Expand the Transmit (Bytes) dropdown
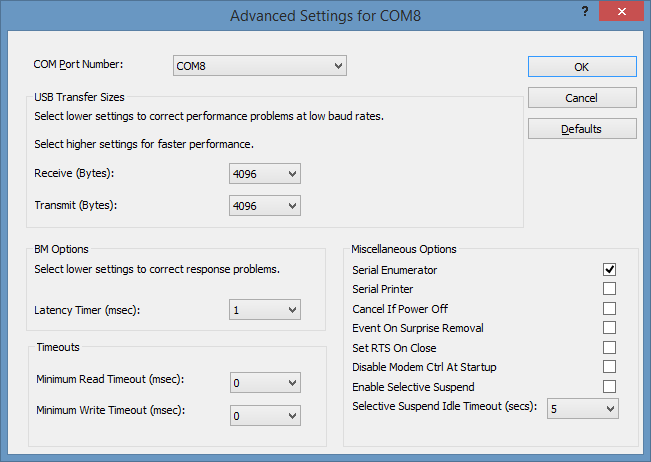The width and height of the screenshot is (651, 462). [x=264, y=205]
